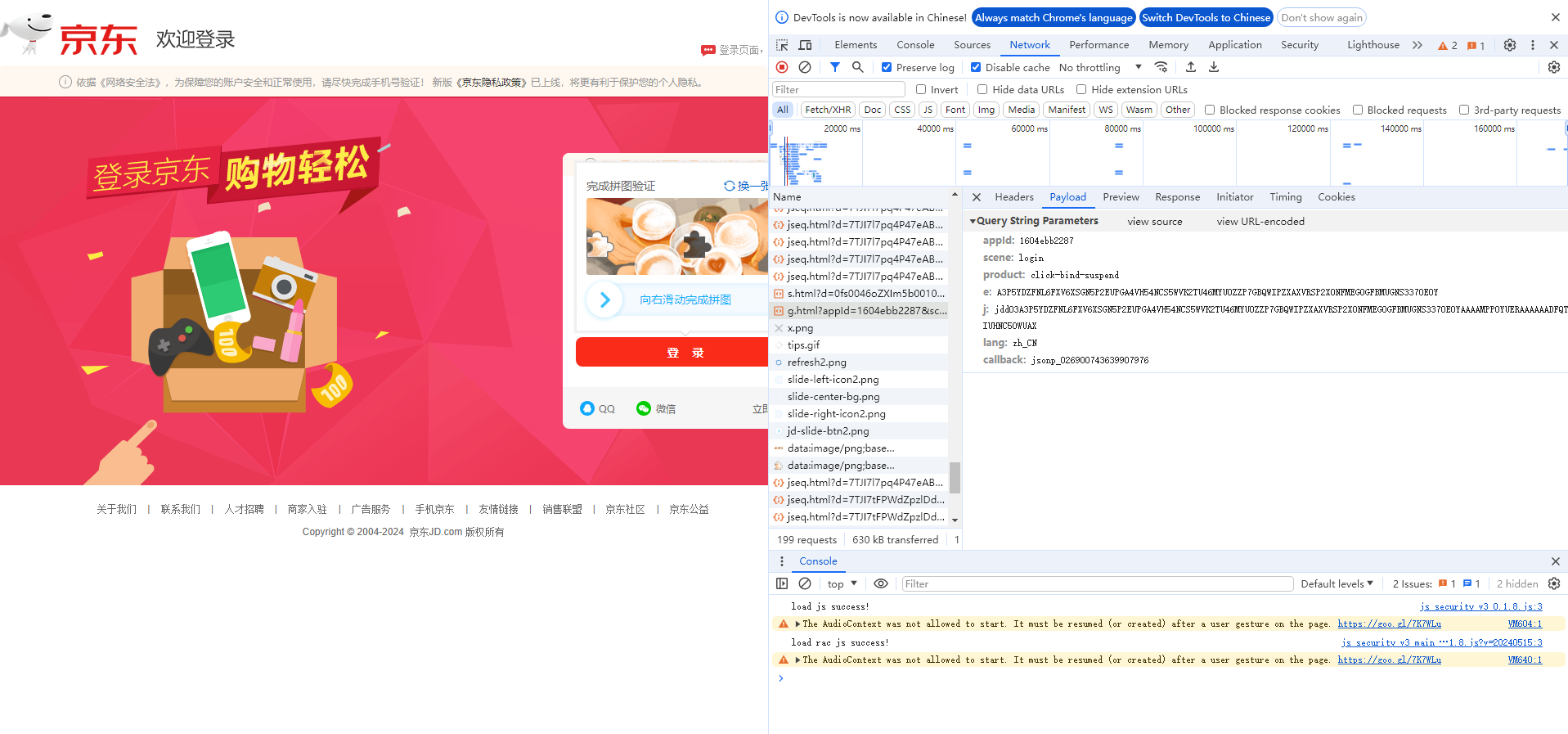Viewport: 1568px width, 734px height.
Task: Select the refresh2.png request row
Action: coord(859,362)
